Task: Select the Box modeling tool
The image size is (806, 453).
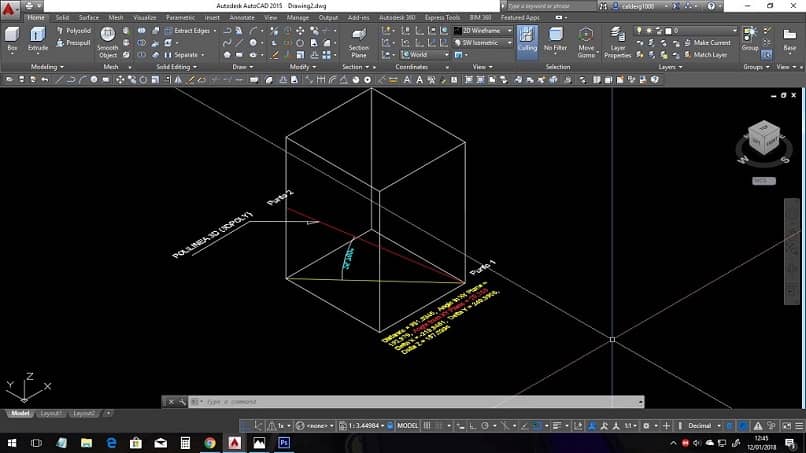Action: tap(12, 40)
